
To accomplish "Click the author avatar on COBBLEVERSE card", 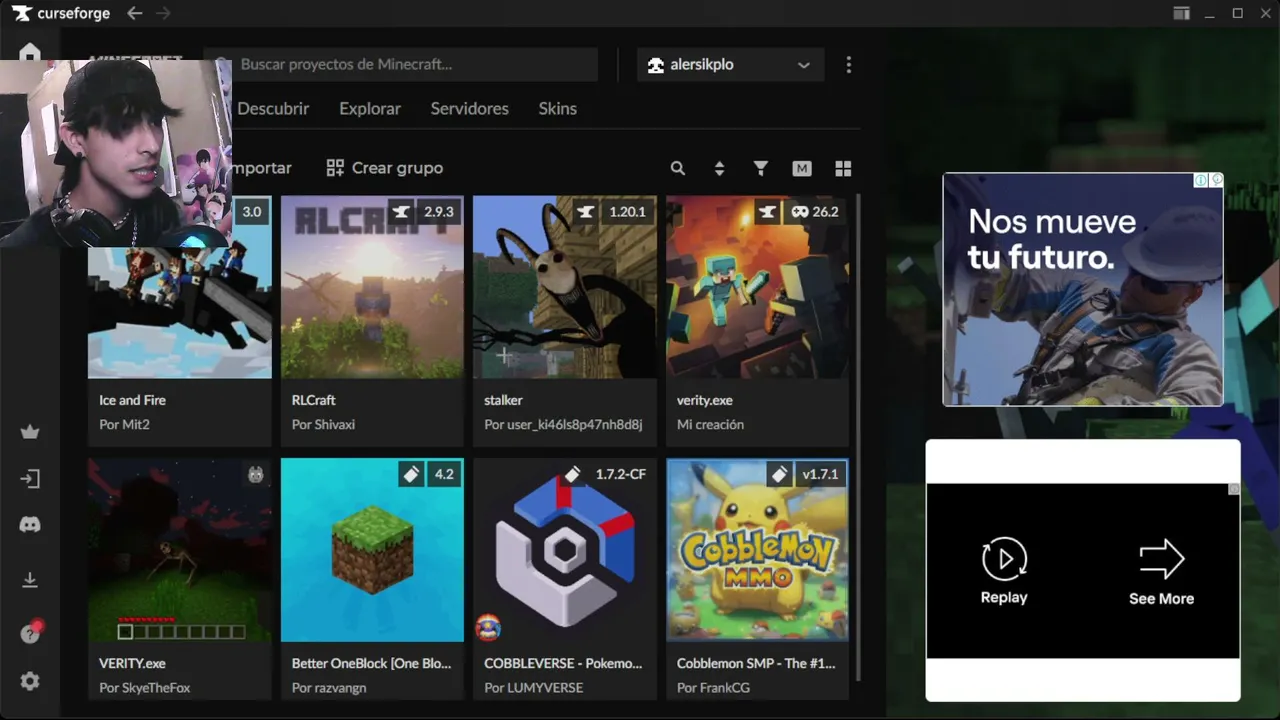I will tap(488, 628).
